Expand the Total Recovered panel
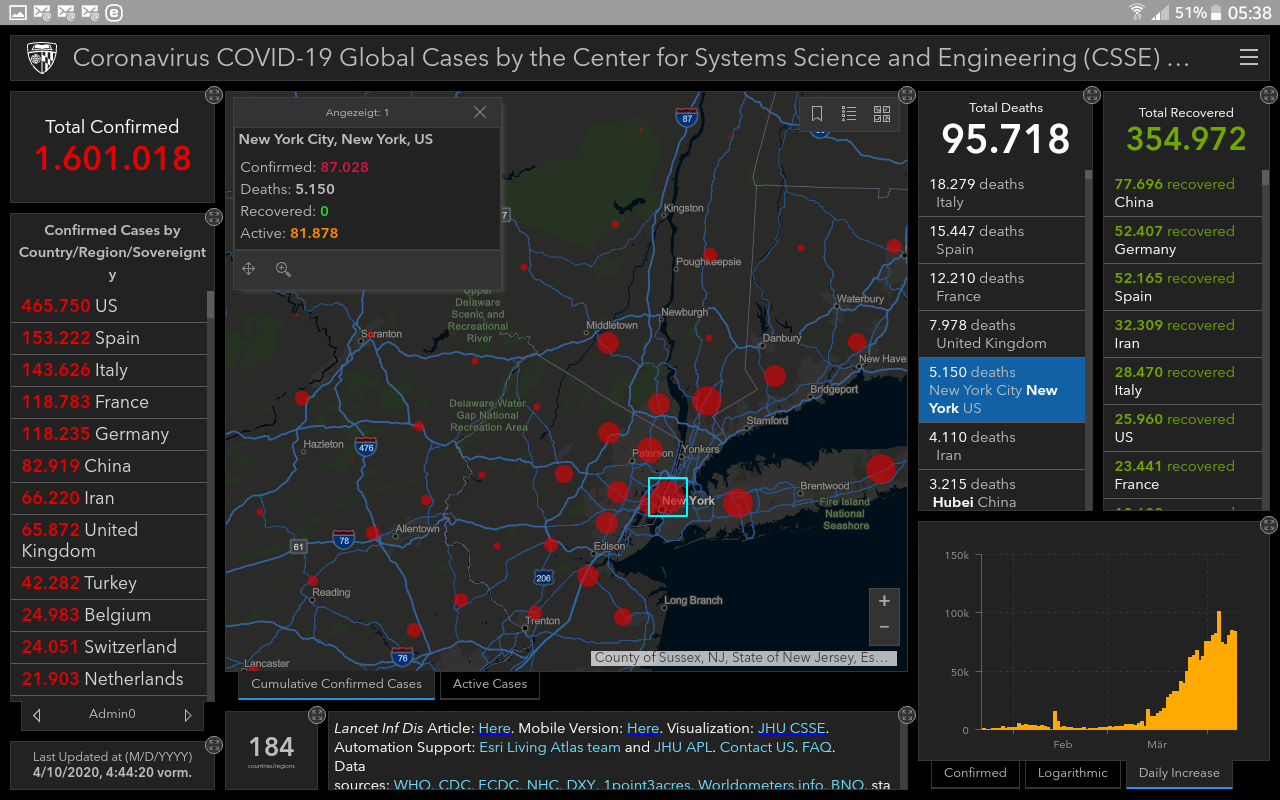 [x=1268, y=95]
